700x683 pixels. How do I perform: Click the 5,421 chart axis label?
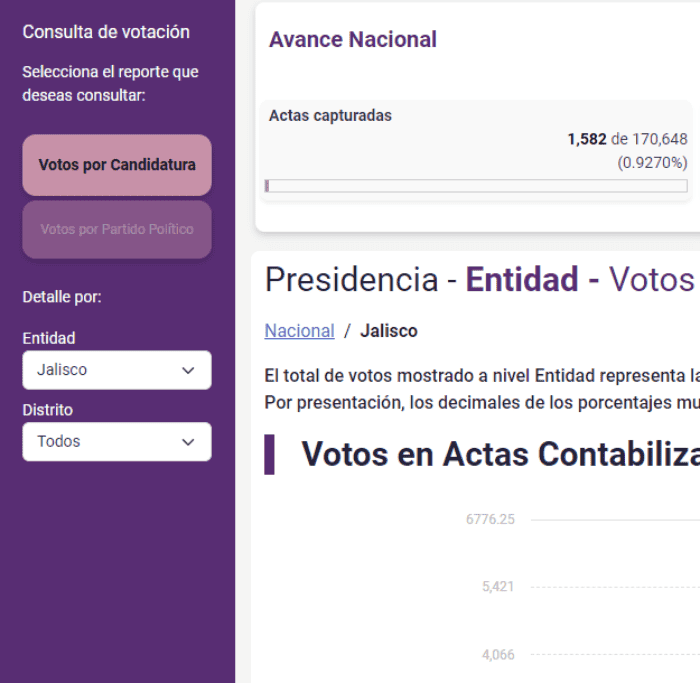point(497,587)
